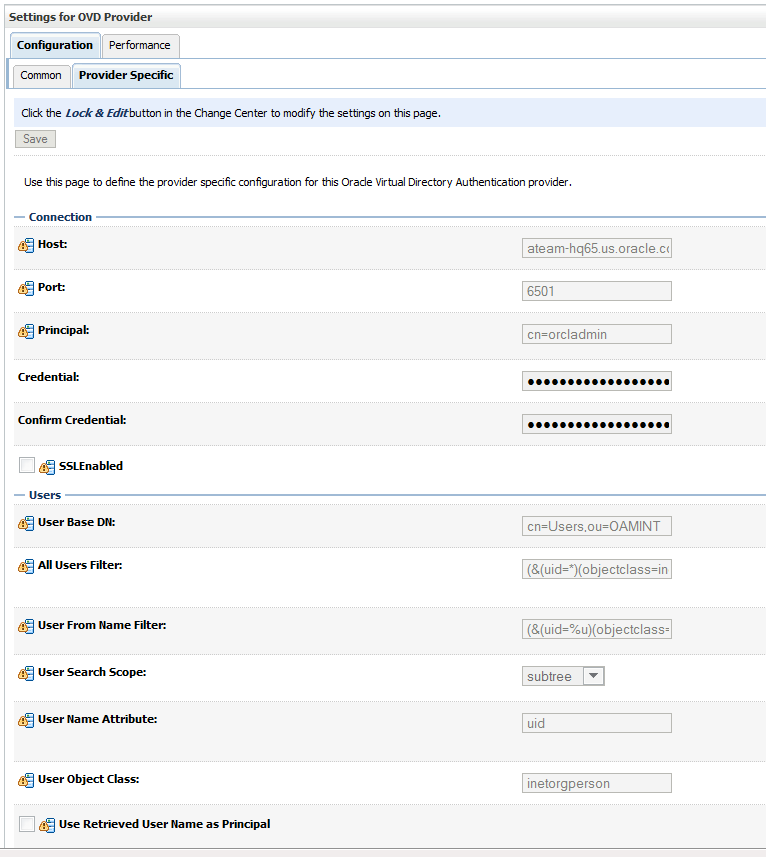Click the info icon beside Principal
This screenshot has height=857, width=766.
pos(26,331)
